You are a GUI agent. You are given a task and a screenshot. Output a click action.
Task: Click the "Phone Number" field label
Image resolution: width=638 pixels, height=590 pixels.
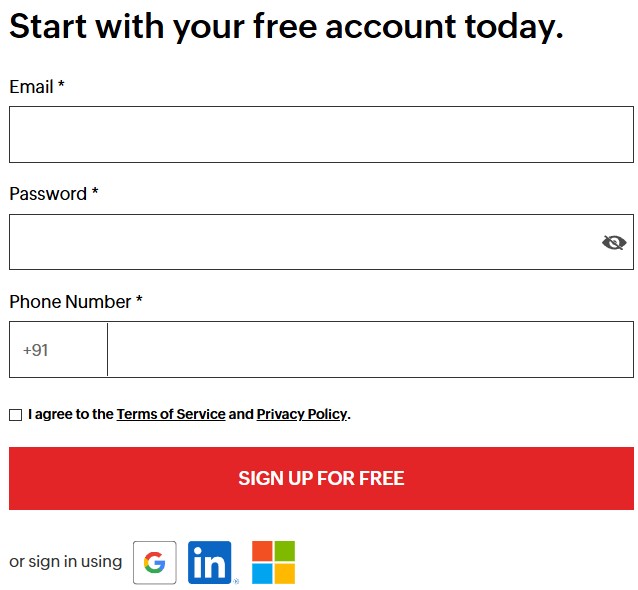pos(70,301)
